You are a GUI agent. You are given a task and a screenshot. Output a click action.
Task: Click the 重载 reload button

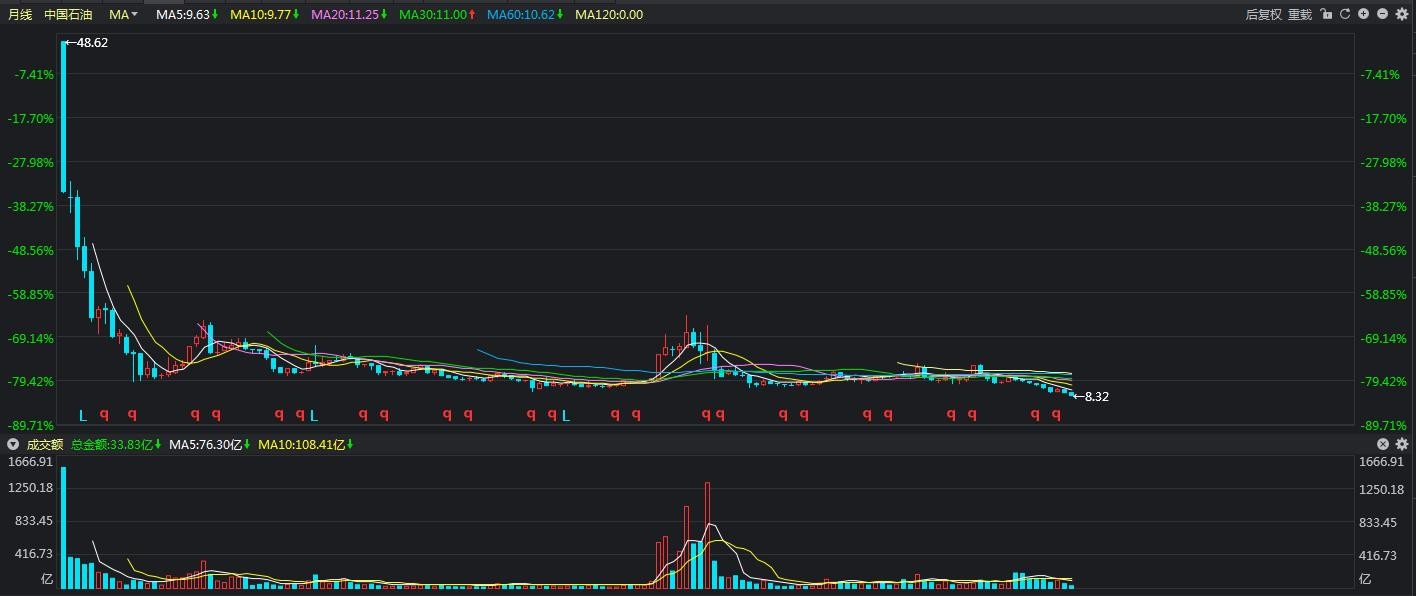[1299, 14]
